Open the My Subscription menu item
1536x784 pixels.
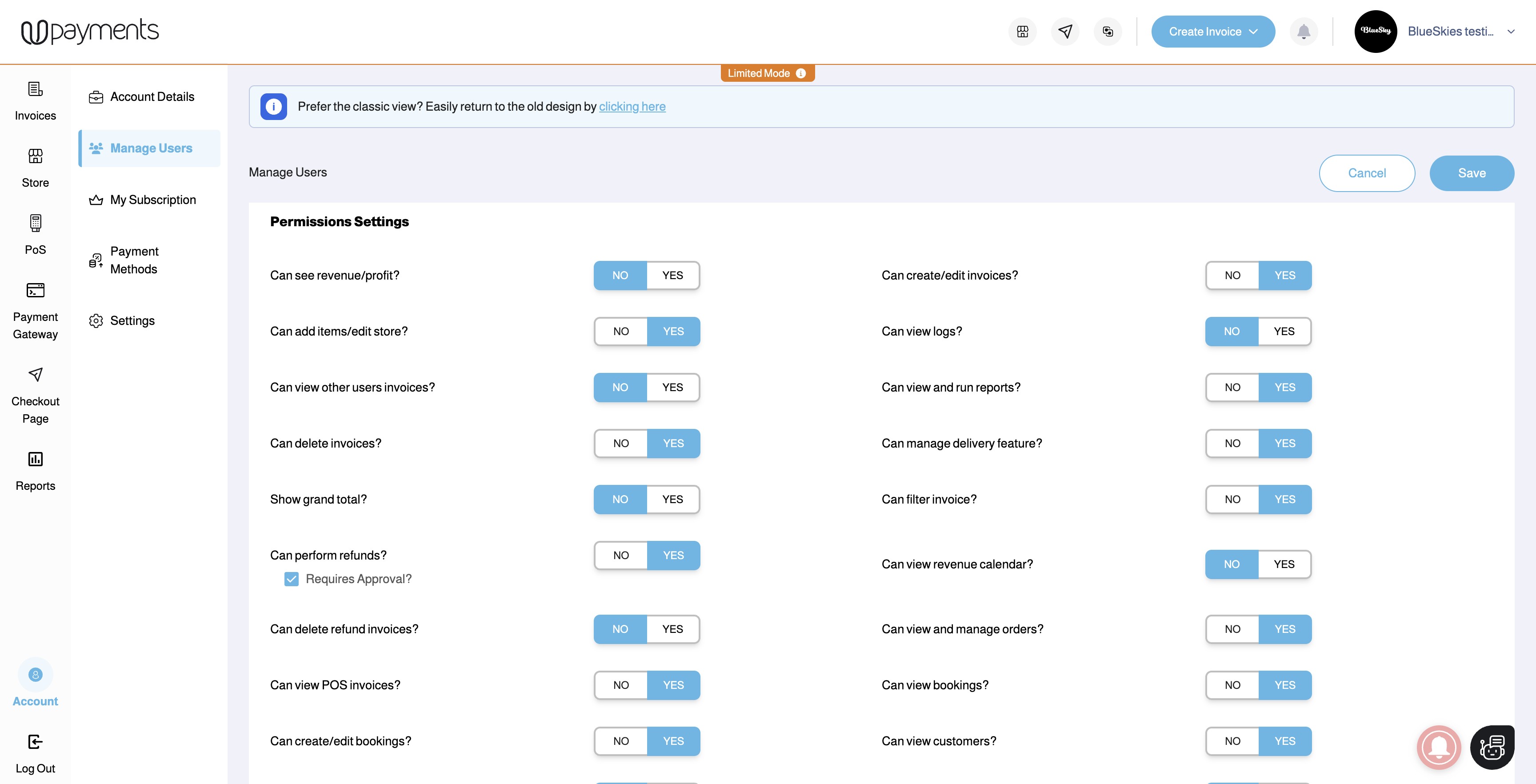point(152,200)
